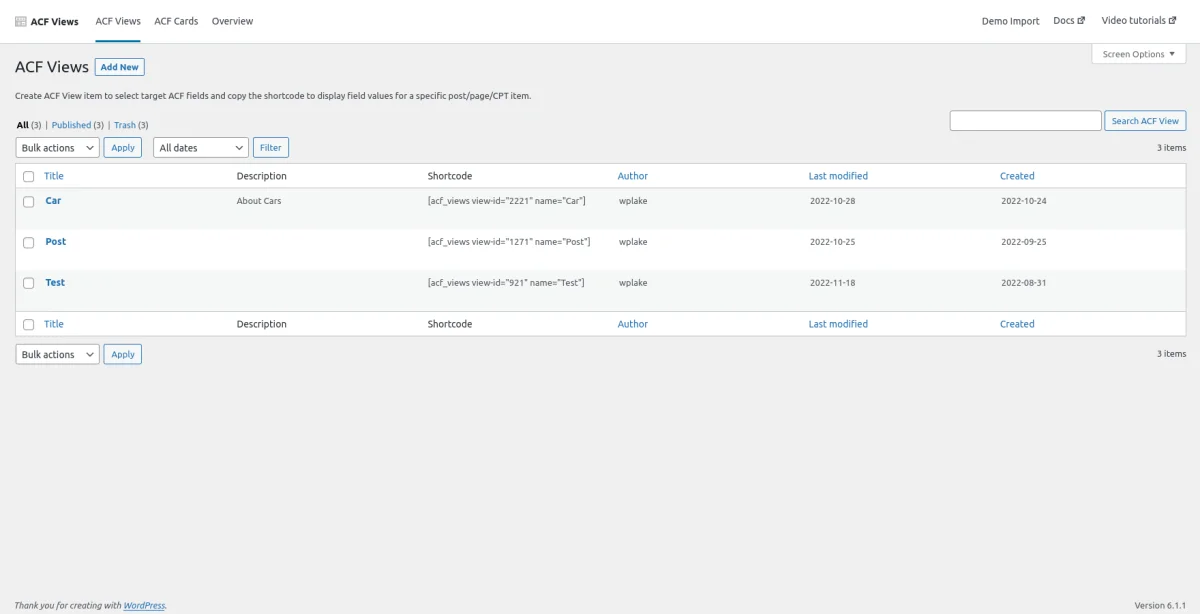1200x614 pixels.
Task: Sort by Author in table footer
Action: (x=633, y=324)
